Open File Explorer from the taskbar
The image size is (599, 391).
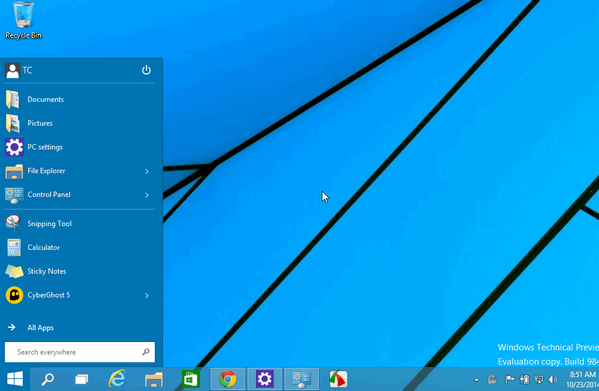[x=154, y=380]
